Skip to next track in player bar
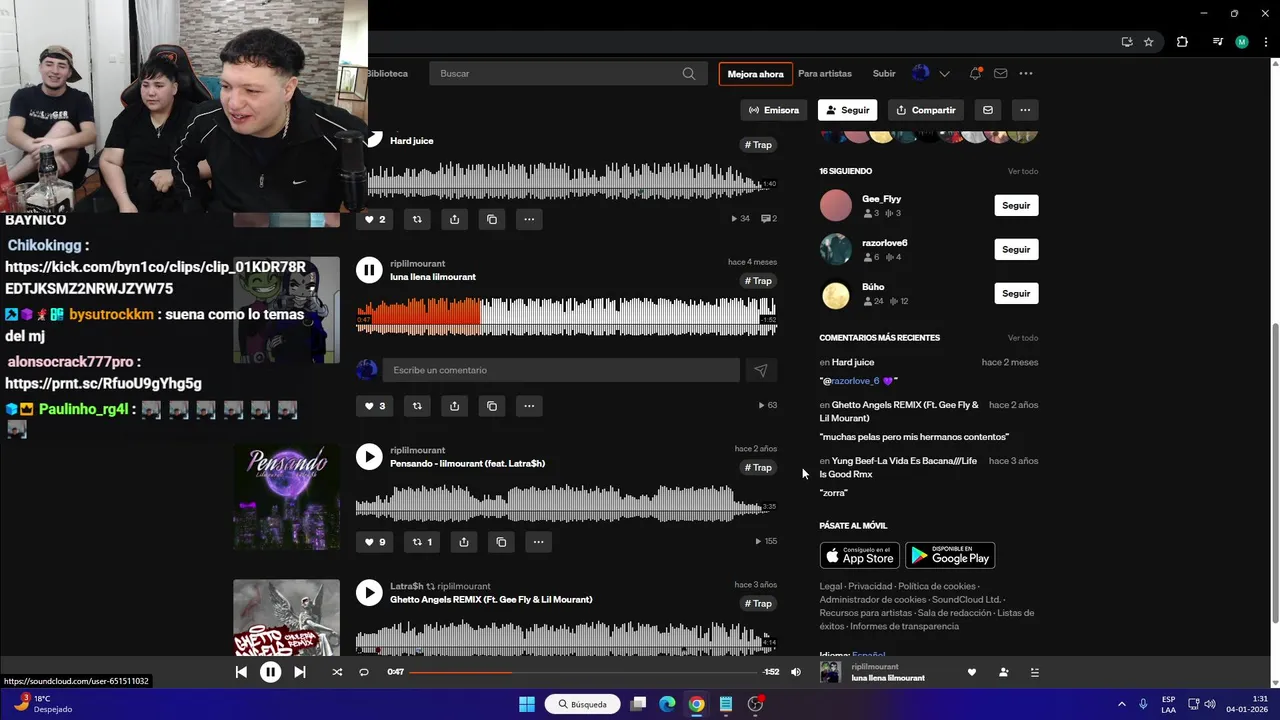This screenshot has width=1280, height=720. tap(299, 672)
